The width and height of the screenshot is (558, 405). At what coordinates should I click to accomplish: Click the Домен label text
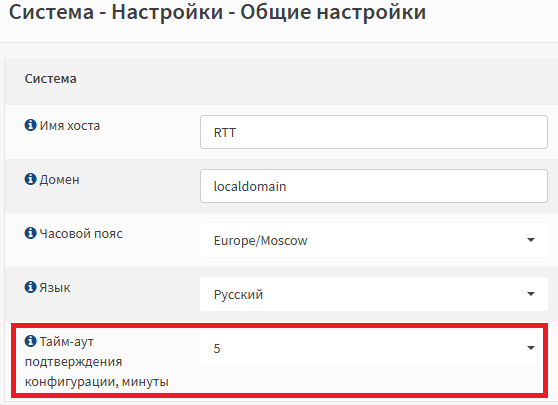[59, 180]
